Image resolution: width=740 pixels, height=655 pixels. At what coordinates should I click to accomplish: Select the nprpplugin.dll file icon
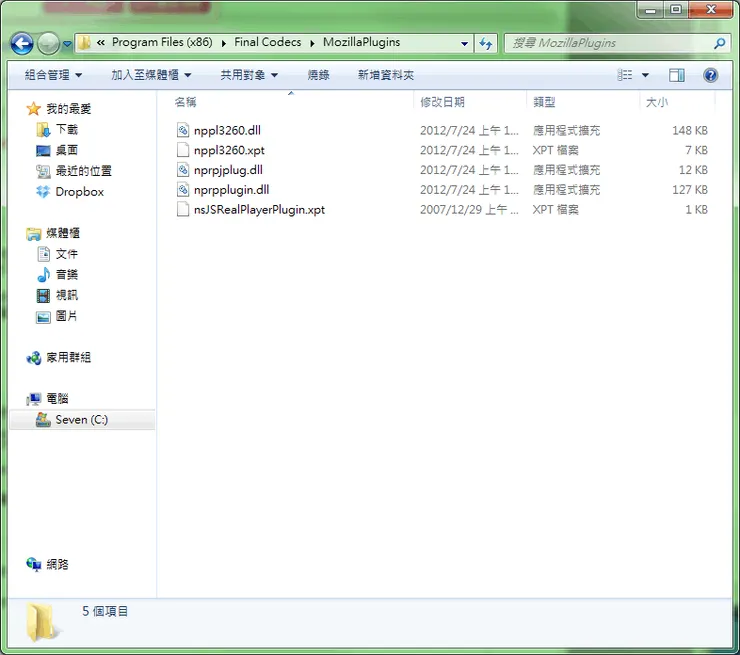click(183, 189)
